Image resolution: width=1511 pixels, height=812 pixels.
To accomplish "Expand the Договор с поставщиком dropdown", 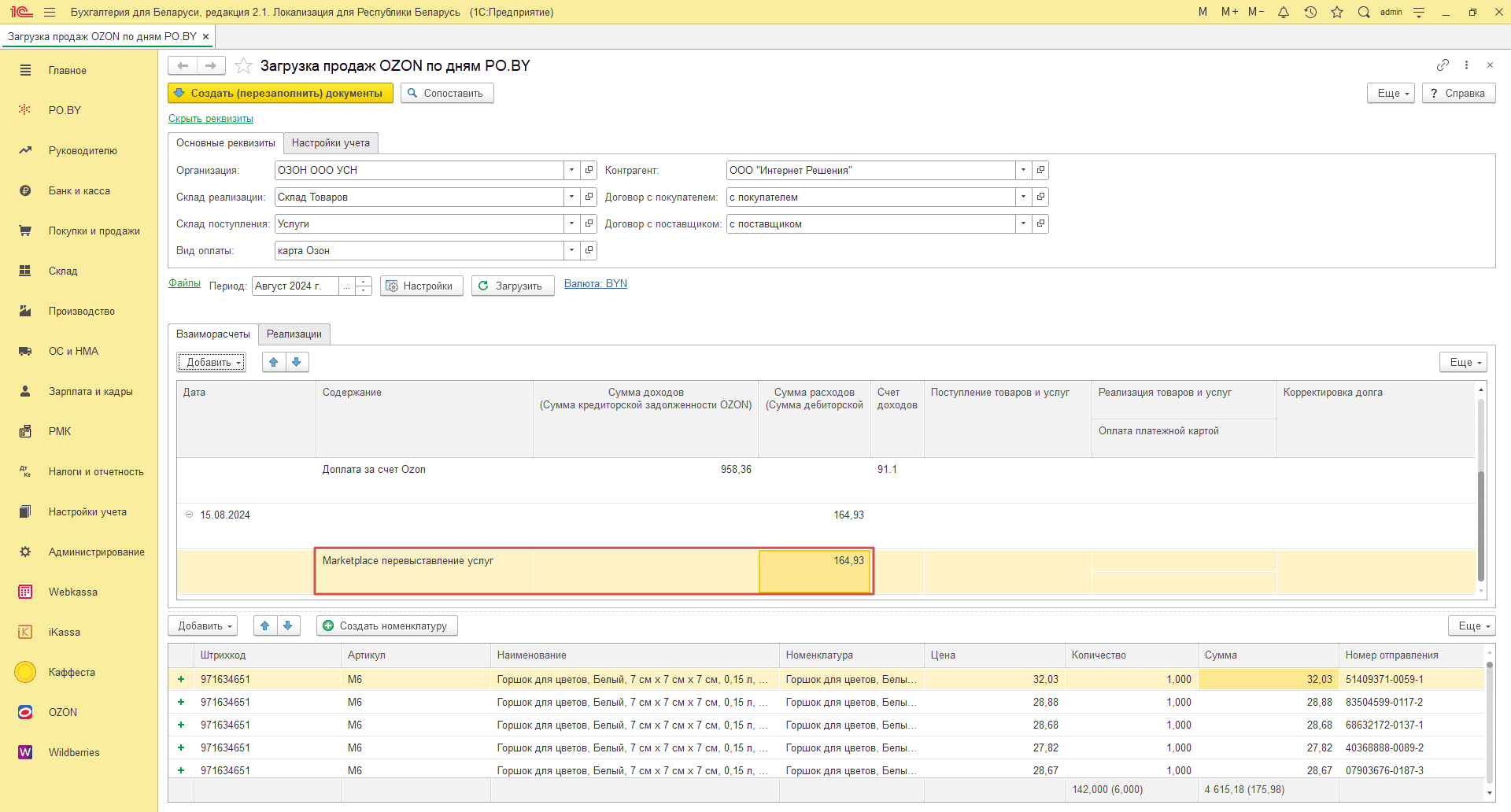I will pyautogui.click(x=1024, y=223).
